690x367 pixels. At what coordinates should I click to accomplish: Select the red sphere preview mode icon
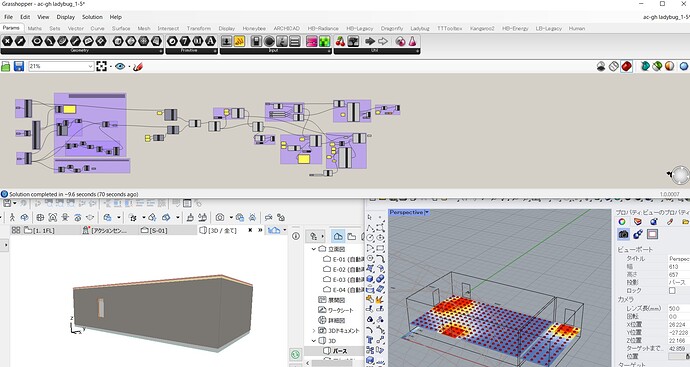626,66
